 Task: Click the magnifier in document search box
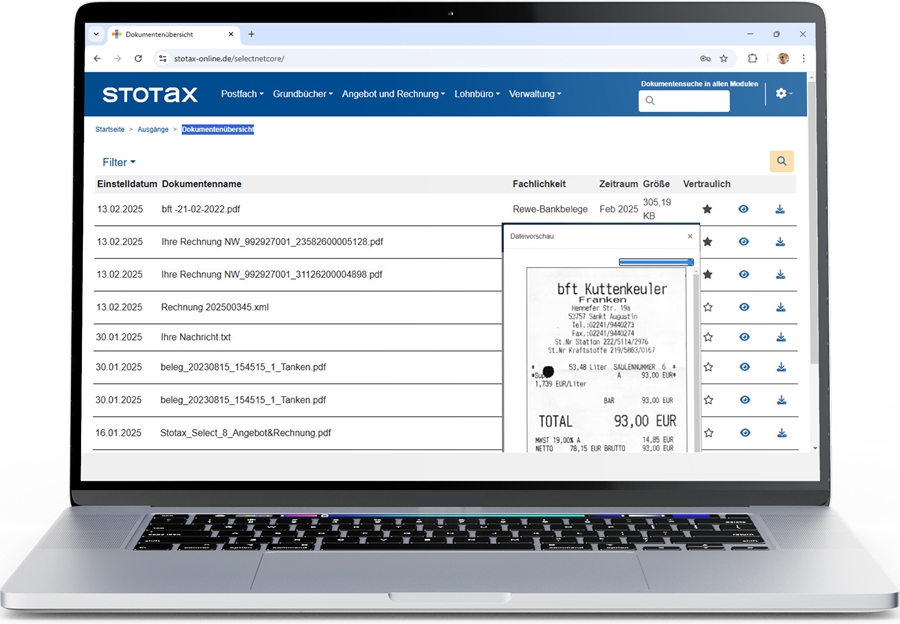click(650, 101)
